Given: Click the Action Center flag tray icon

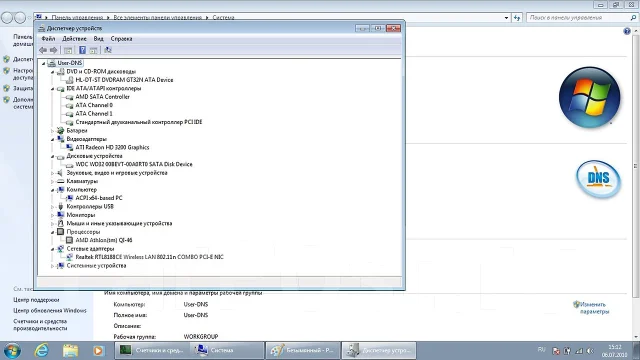Looking at the screenshot, I should click(556, 351).
